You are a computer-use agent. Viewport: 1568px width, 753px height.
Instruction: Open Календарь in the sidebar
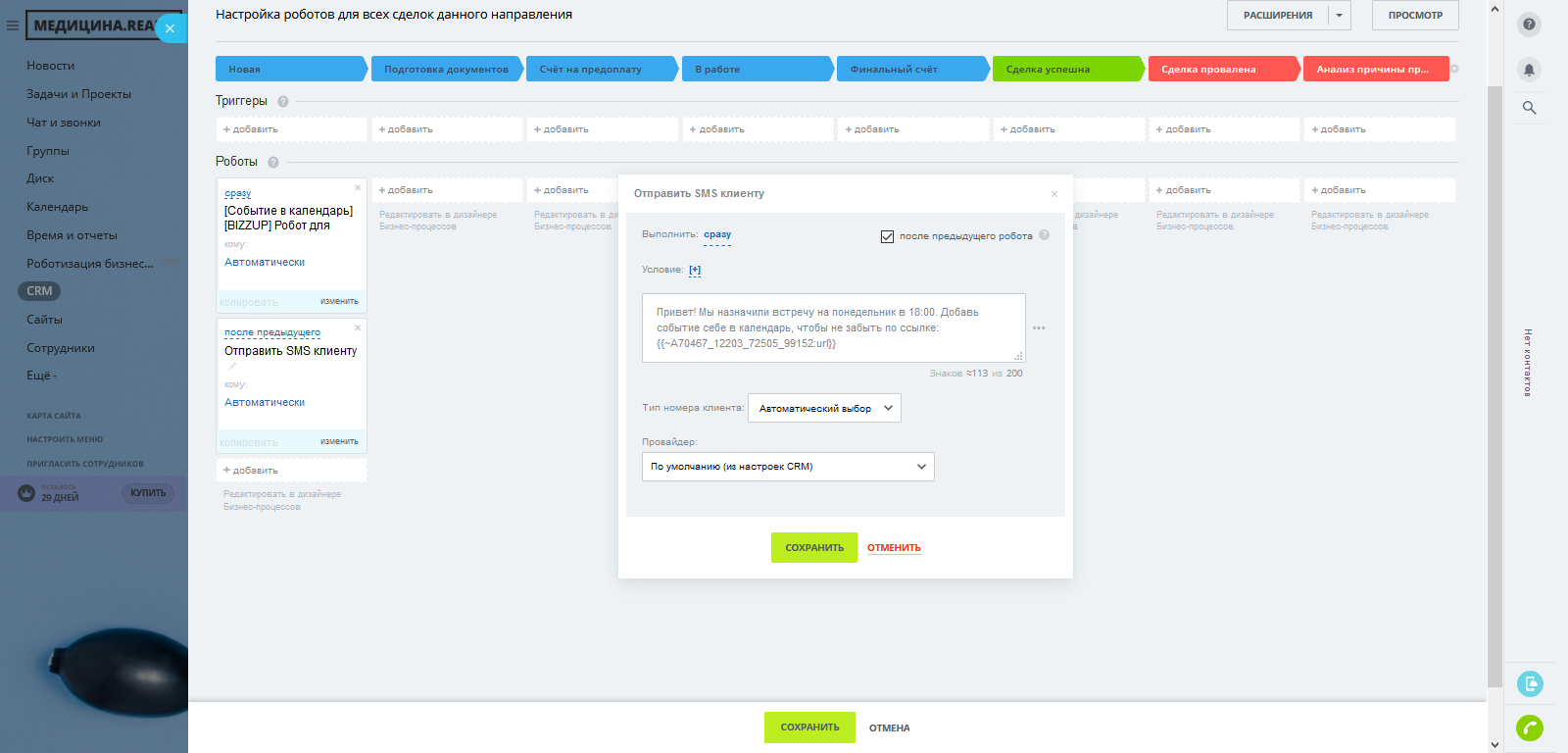(x=58, y=207)
